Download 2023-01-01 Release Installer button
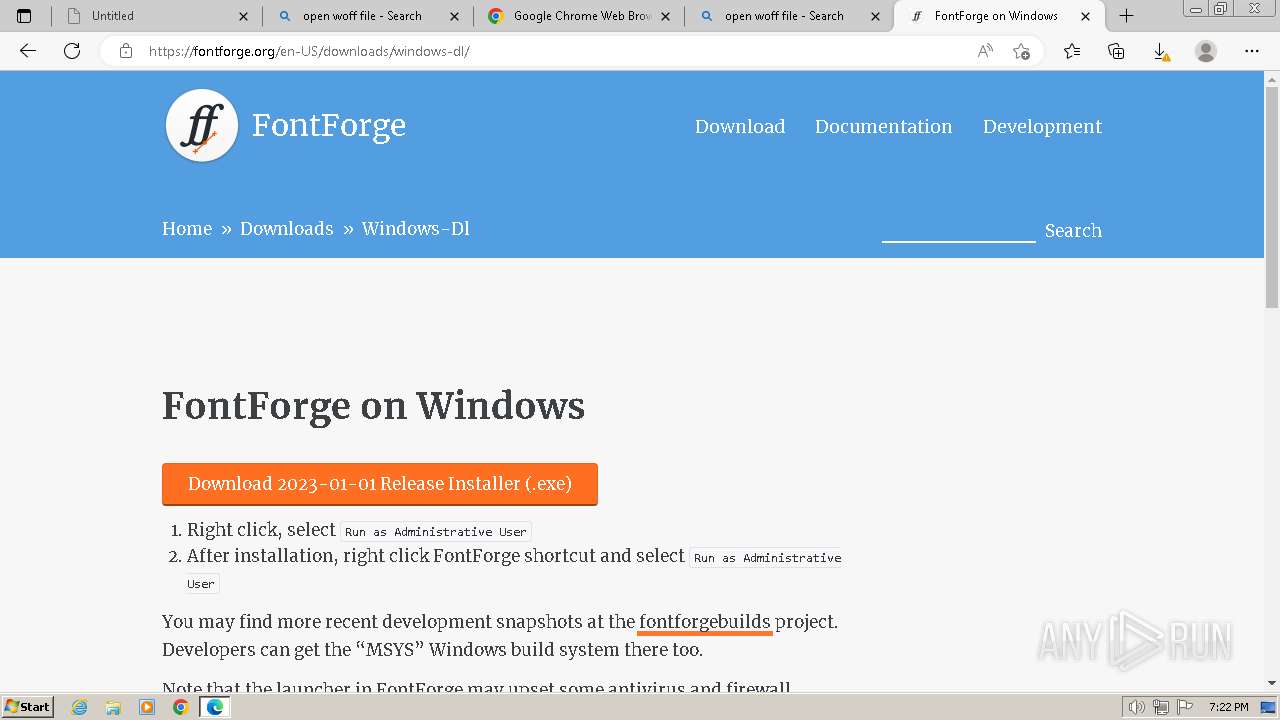This screenshot has width=1280, height=720. [380, 484]
